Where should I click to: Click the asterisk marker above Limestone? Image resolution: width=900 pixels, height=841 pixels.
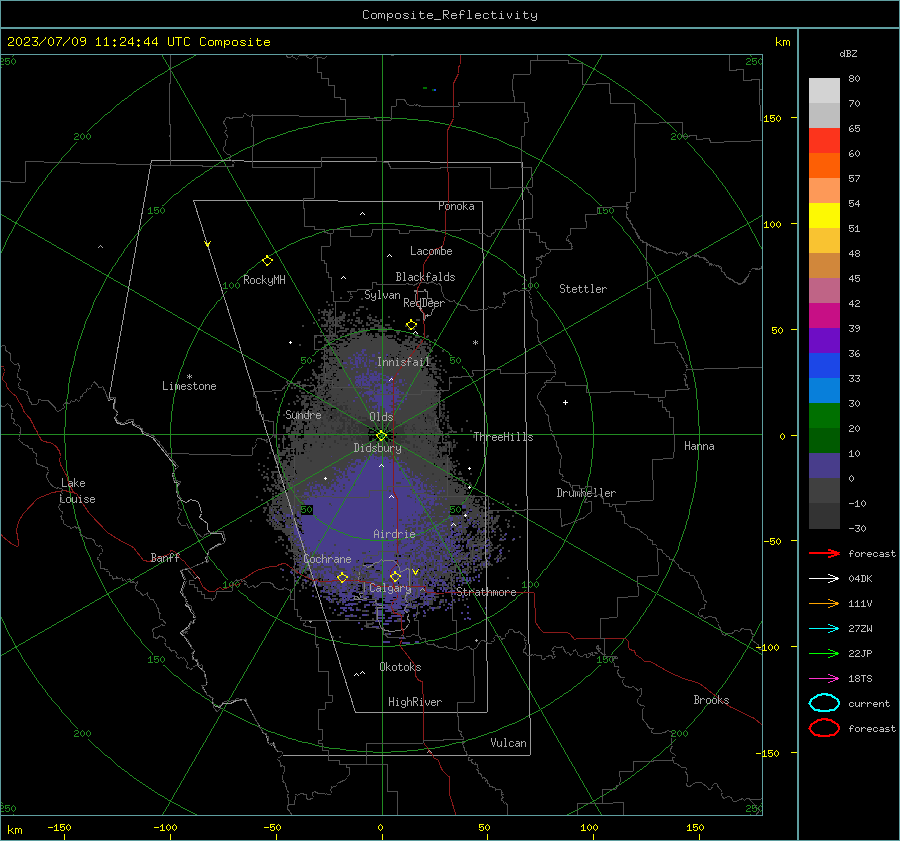click(x=189, y=377)
